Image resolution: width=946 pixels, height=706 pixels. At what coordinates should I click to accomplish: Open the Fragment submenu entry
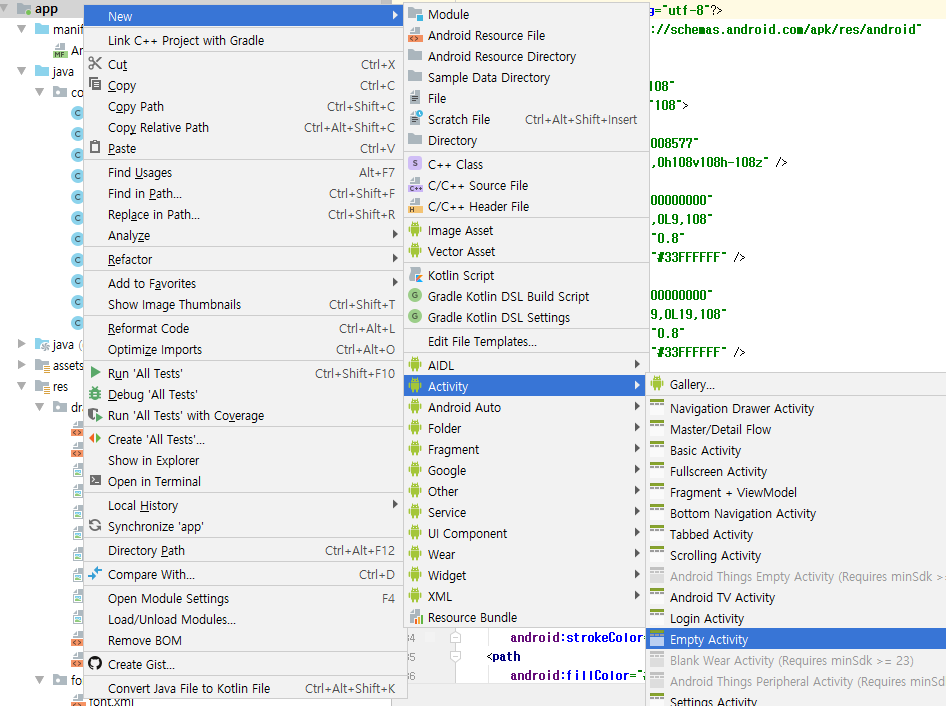tap(525, 450)
